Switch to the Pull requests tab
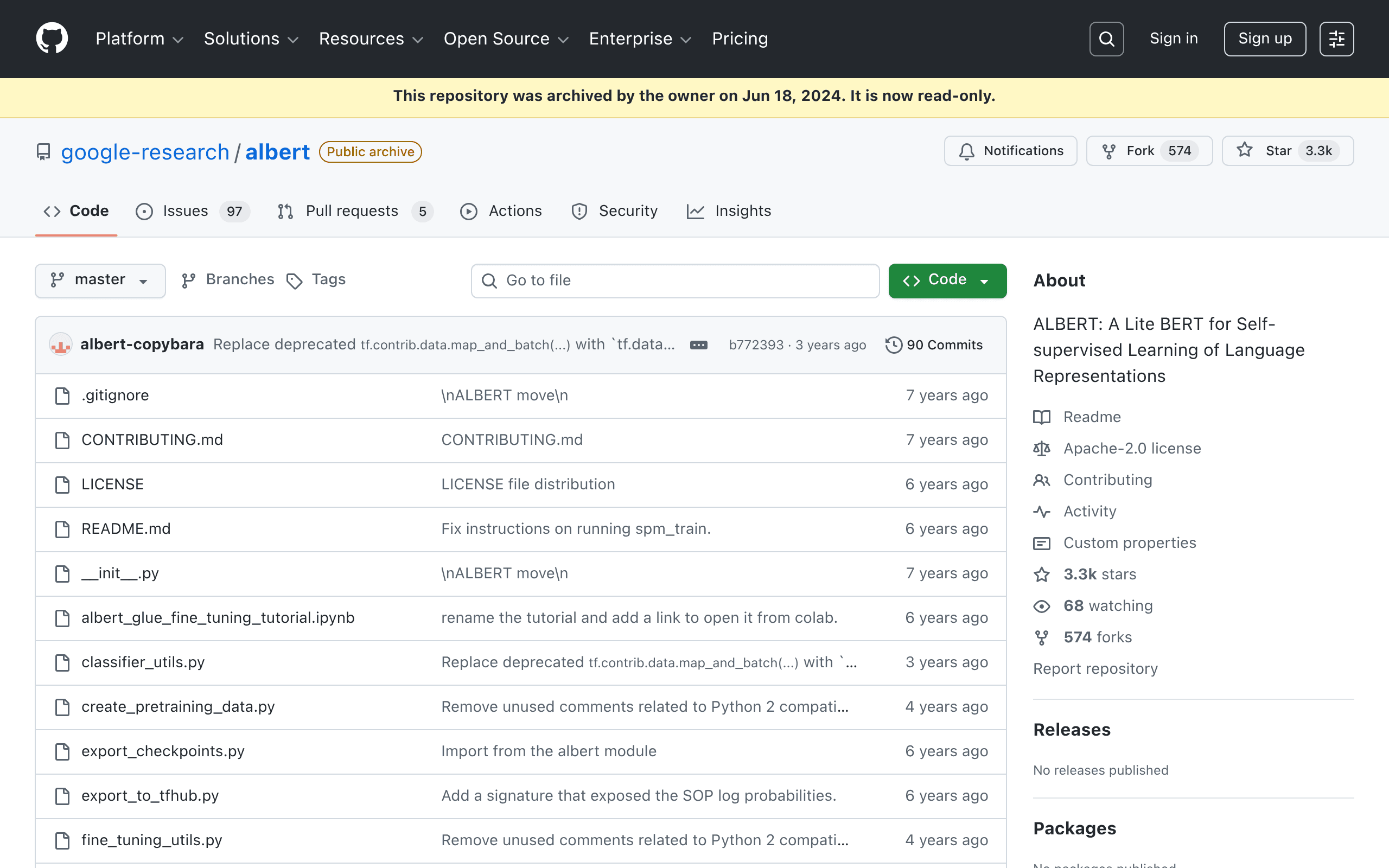 tap(355, 211)
